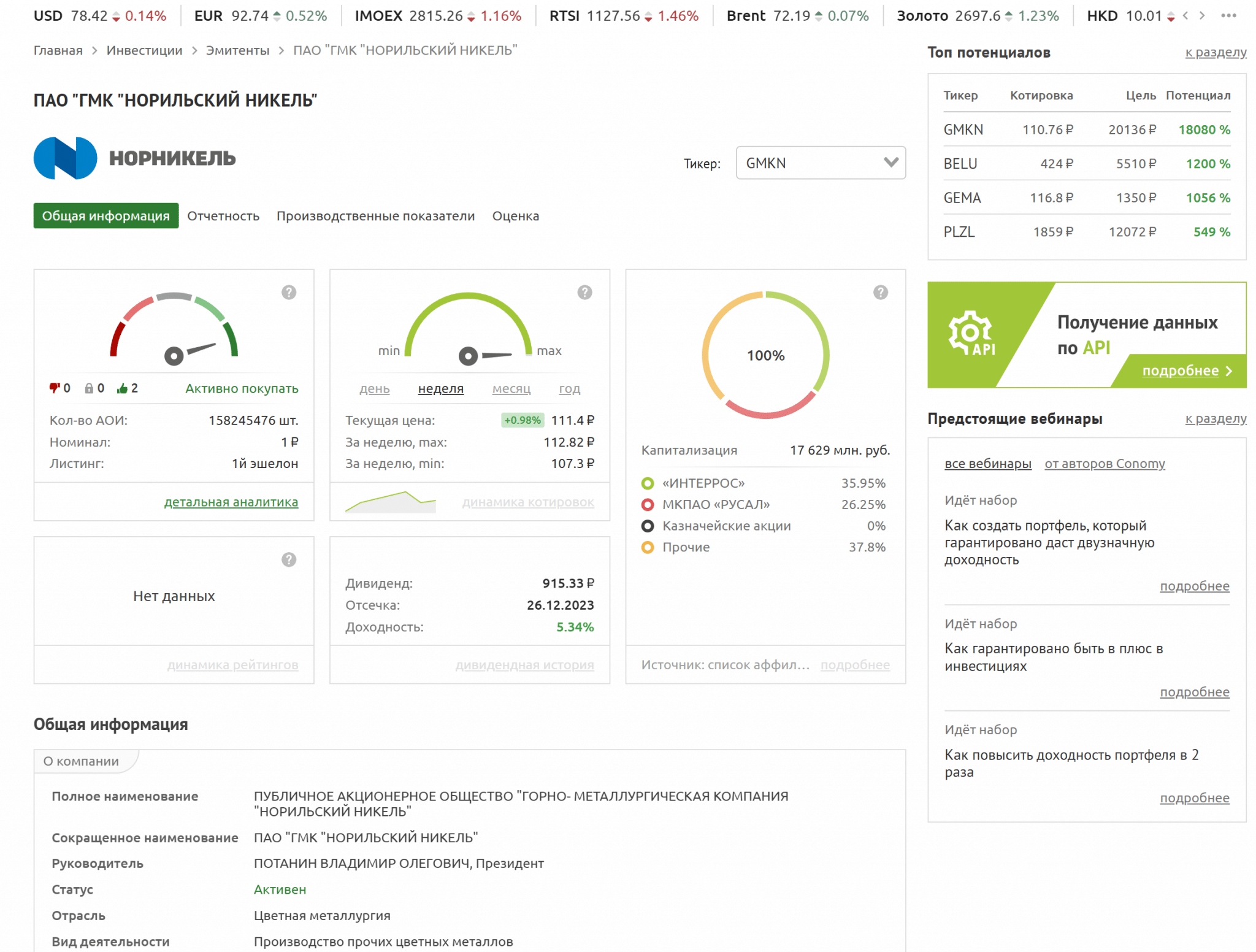
Task: Click ticker bar next arrow
Action: tap(1202, 16)
